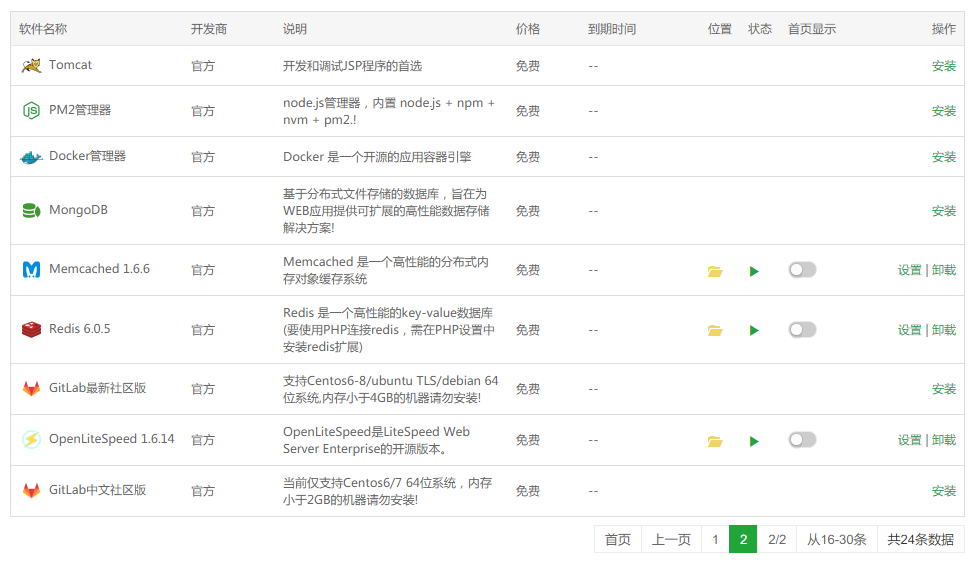
Task: Open the Redis install folder icon
Action: [x=715, y=330]
